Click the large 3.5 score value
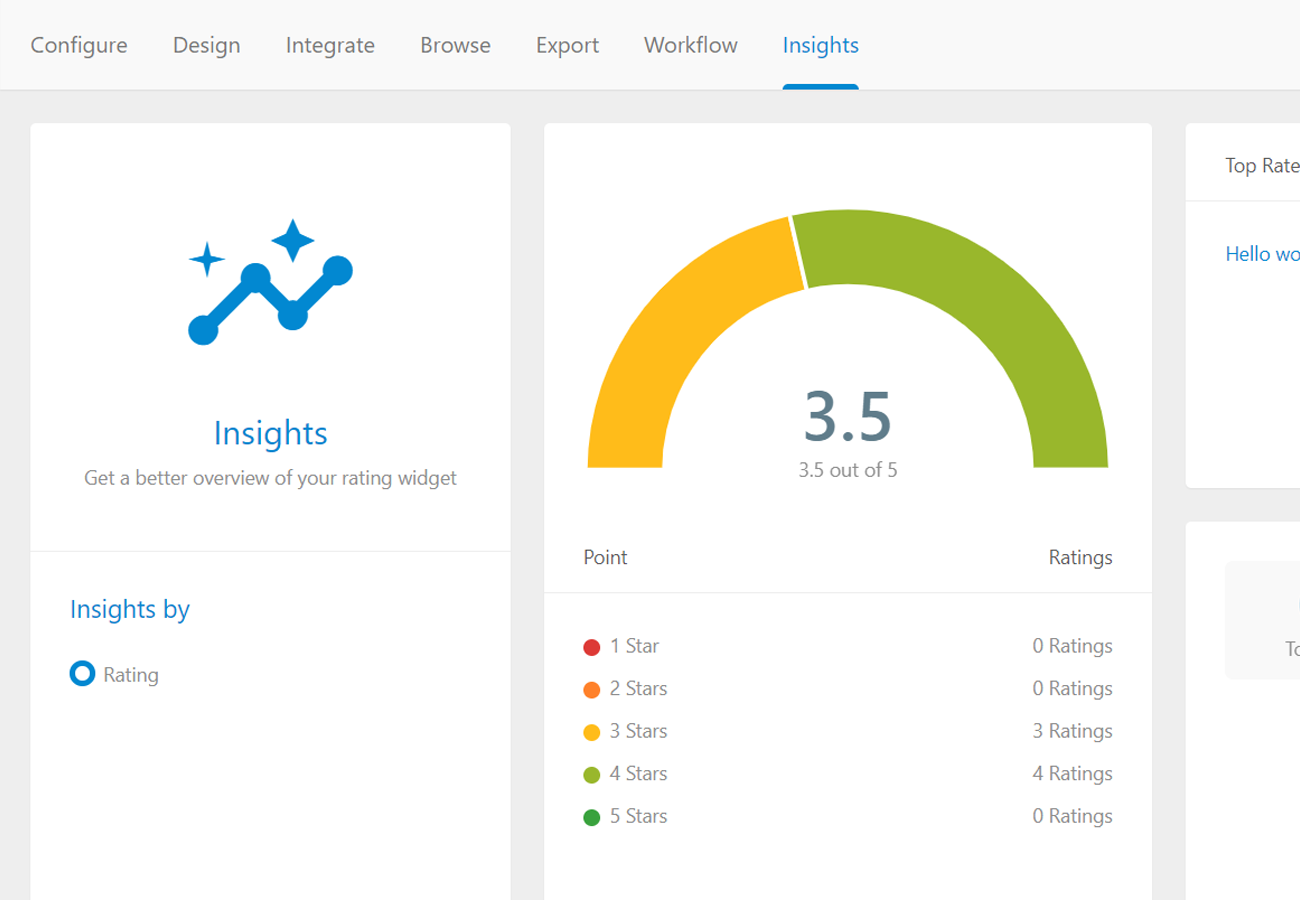The width and height of the screenshot is (1300, 900). (x=848, y=416)
